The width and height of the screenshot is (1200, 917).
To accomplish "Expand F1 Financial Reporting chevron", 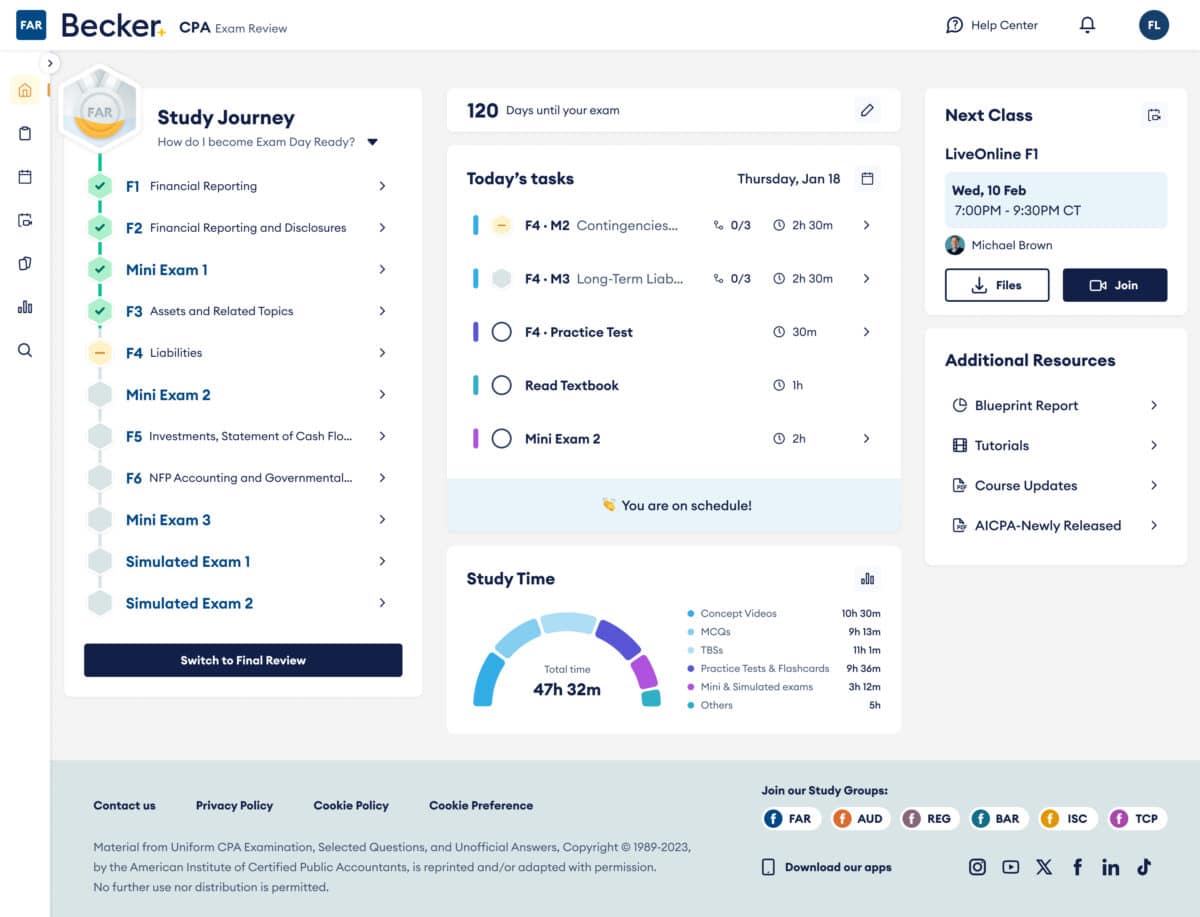I will click(x=382, y=186).
